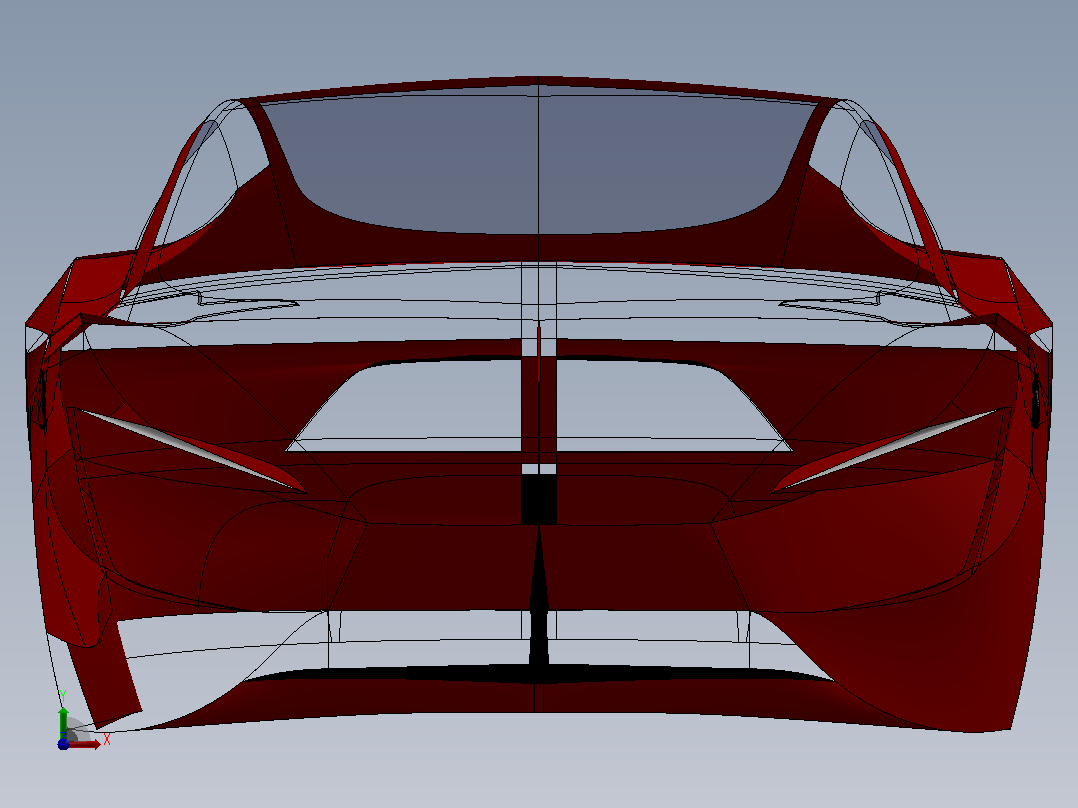
Task: Select the blue Z axis origin ball
Action: pos(63,744)
